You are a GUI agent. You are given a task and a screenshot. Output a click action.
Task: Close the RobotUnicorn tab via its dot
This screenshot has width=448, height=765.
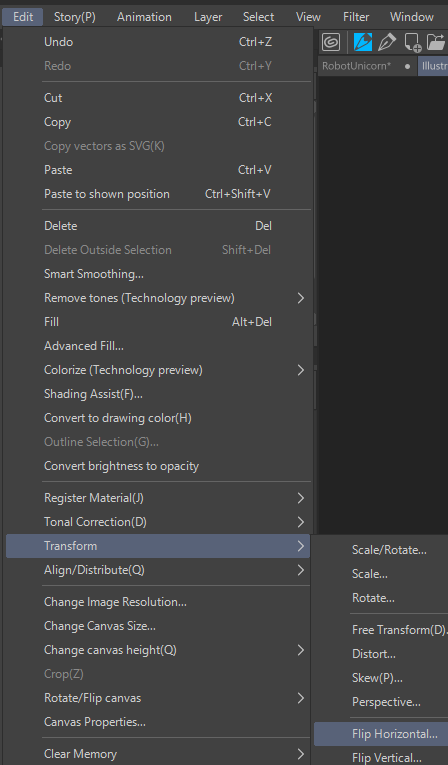[407, 66]
